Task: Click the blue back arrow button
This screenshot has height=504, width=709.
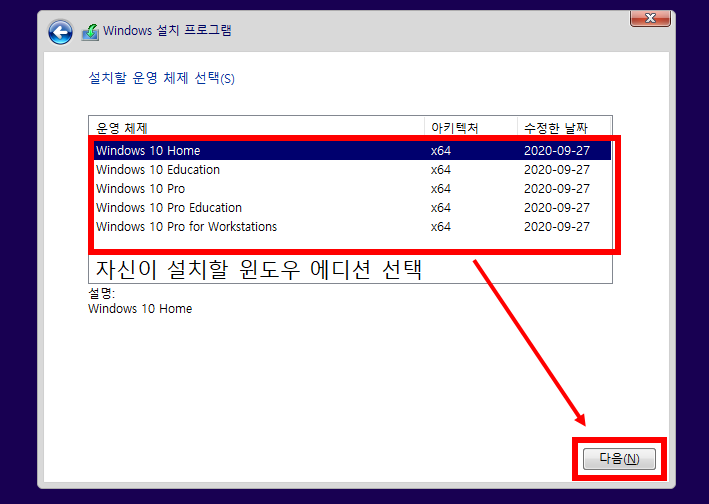Action: pos(60,33)
